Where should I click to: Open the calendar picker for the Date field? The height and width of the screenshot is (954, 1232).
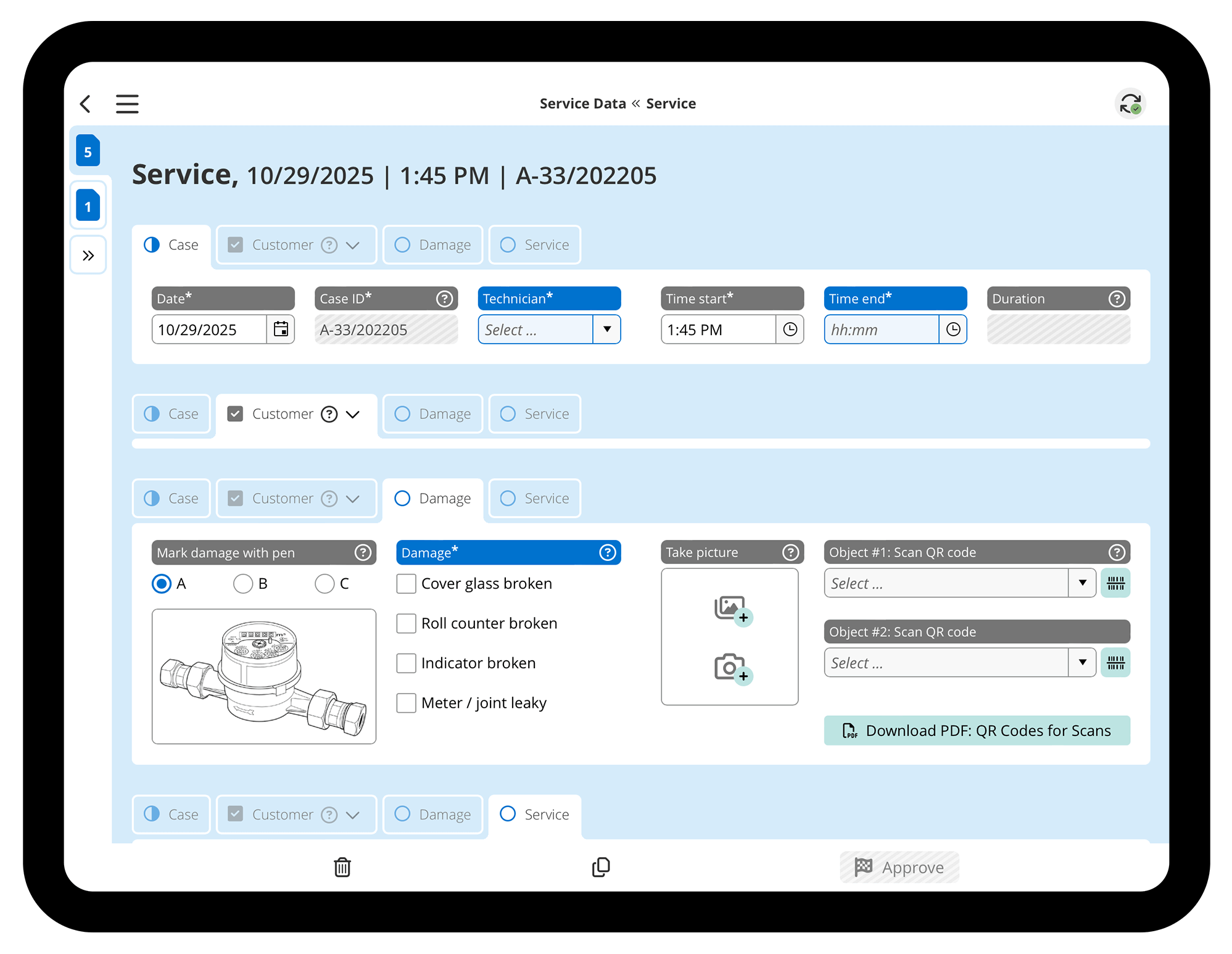[281, 330]
